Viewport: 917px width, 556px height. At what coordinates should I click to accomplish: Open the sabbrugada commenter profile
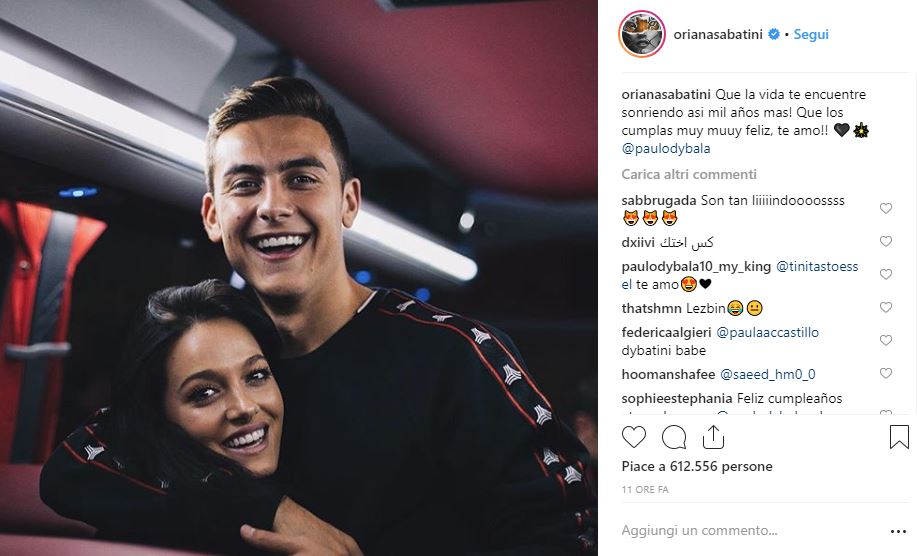point(658,200)
